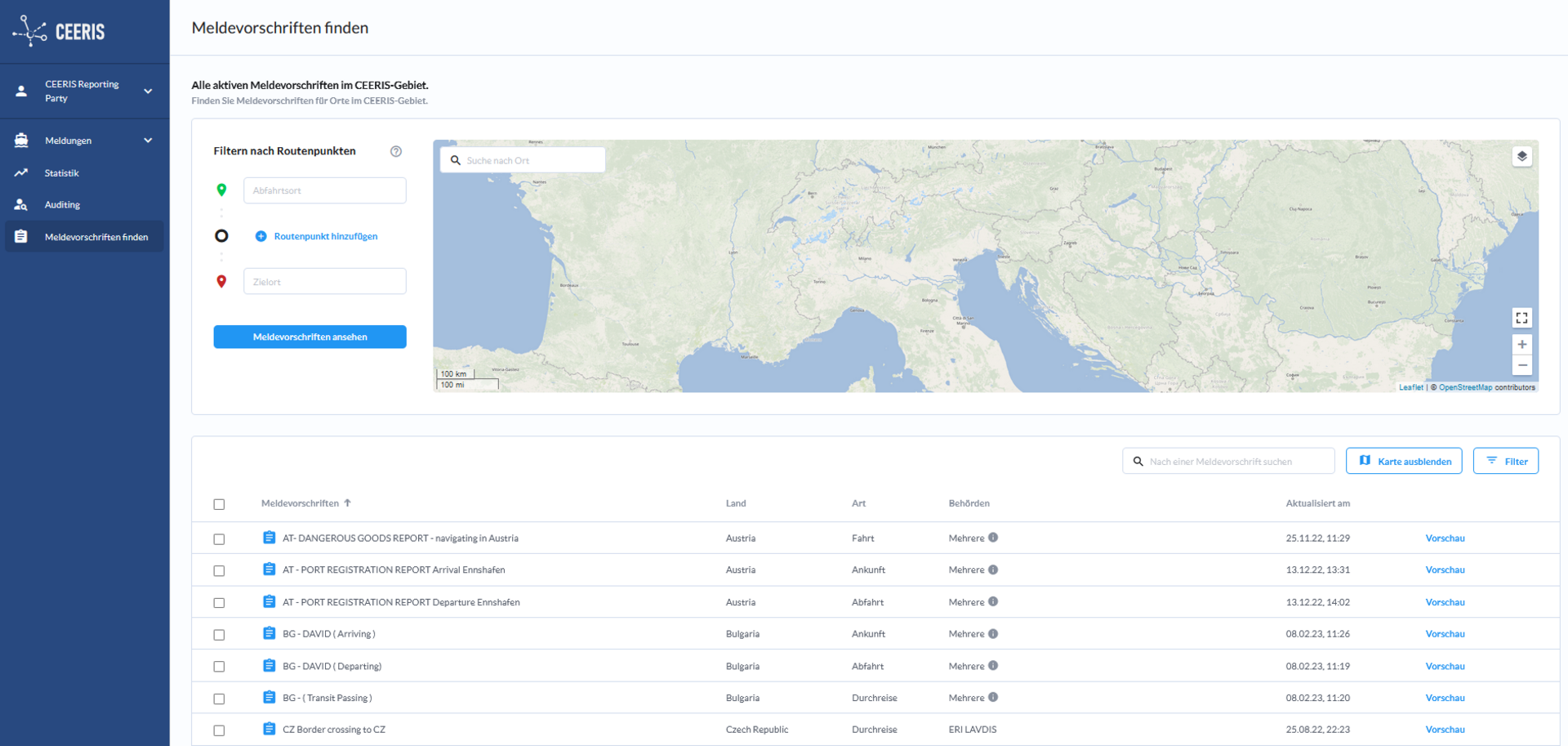Focus the Abfahrtsort input field
Screen dimensions: 1568x746
325,190
